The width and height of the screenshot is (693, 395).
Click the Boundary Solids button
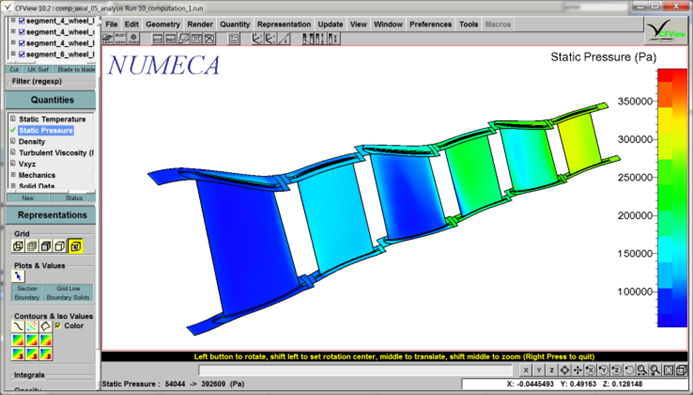click(x=68, y=297)
